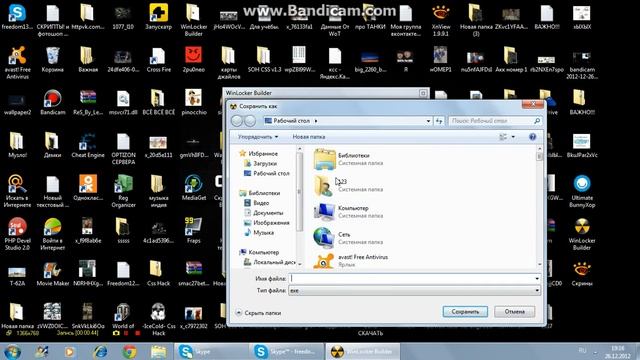The image size is (640, 360).
Task: Select Локальный диск in the navigation pane
Action: [269, 262]
